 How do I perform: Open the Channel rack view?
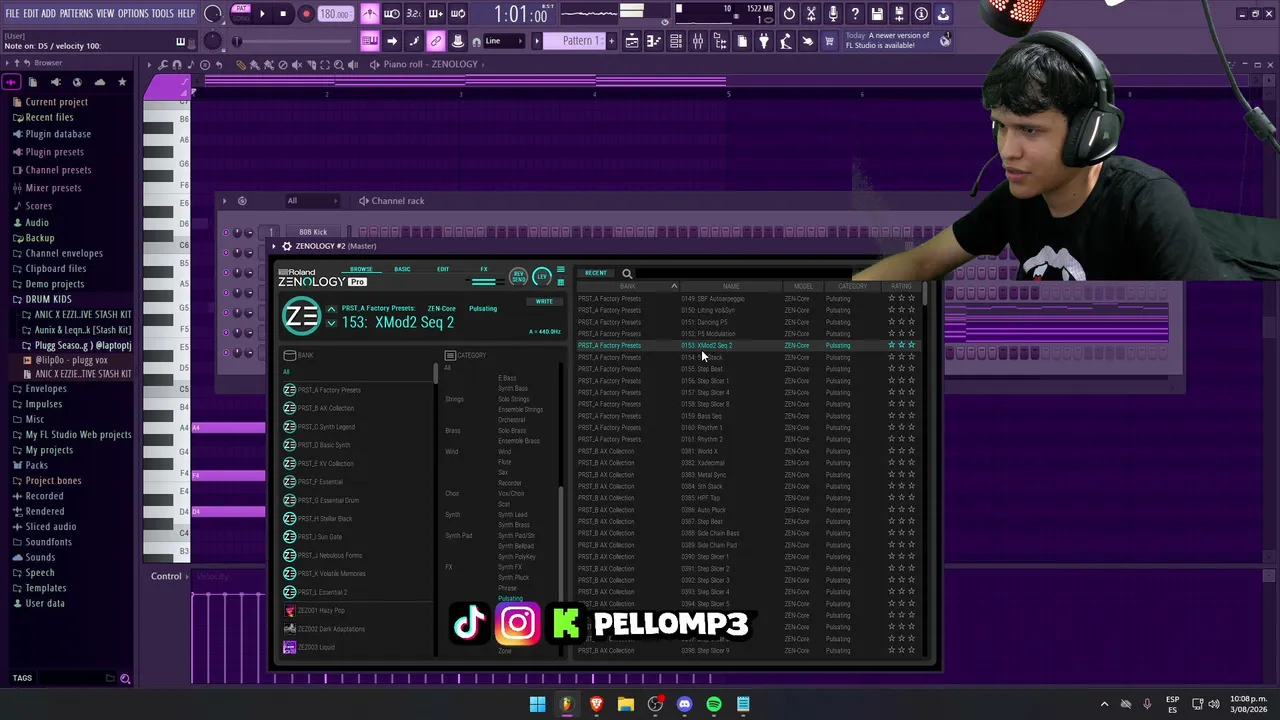point(676,41)
